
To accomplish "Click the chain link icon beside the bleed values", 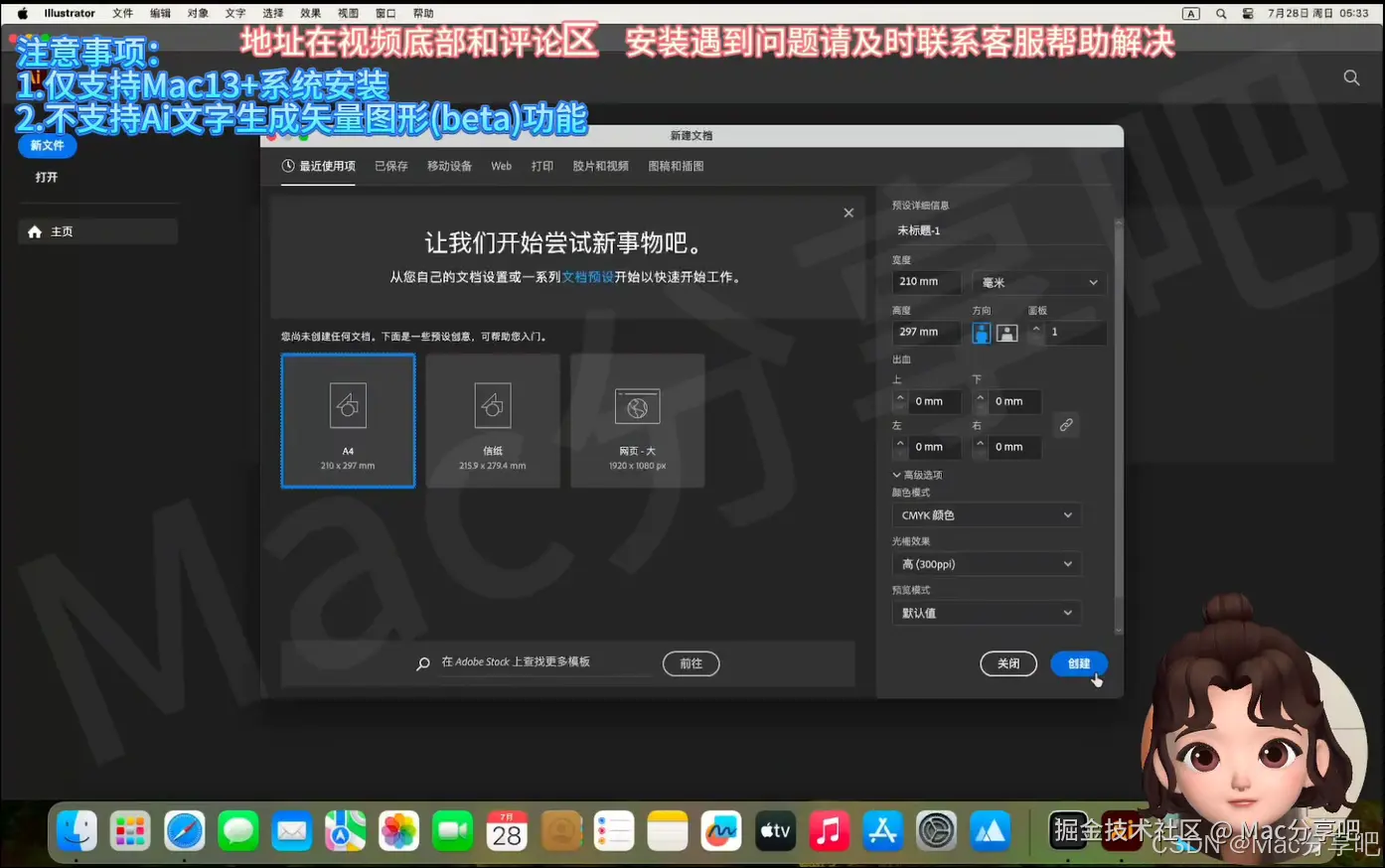I will coord(1066,424).
